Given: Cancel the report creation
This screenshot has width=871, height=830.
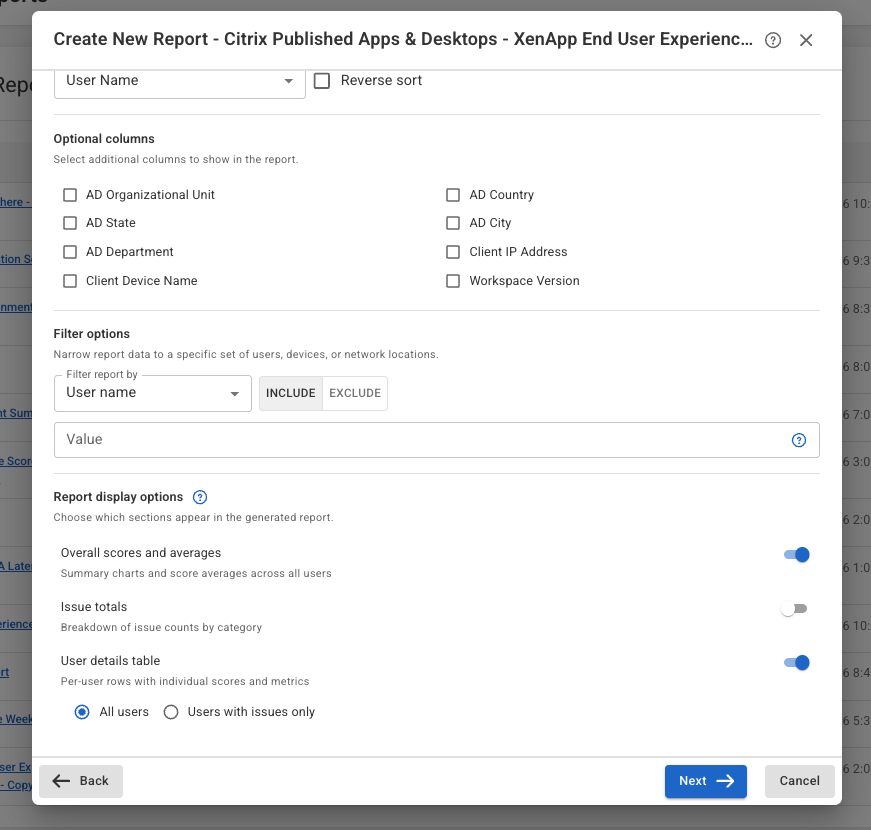Looking at the screenshot, I should (799, 781).
